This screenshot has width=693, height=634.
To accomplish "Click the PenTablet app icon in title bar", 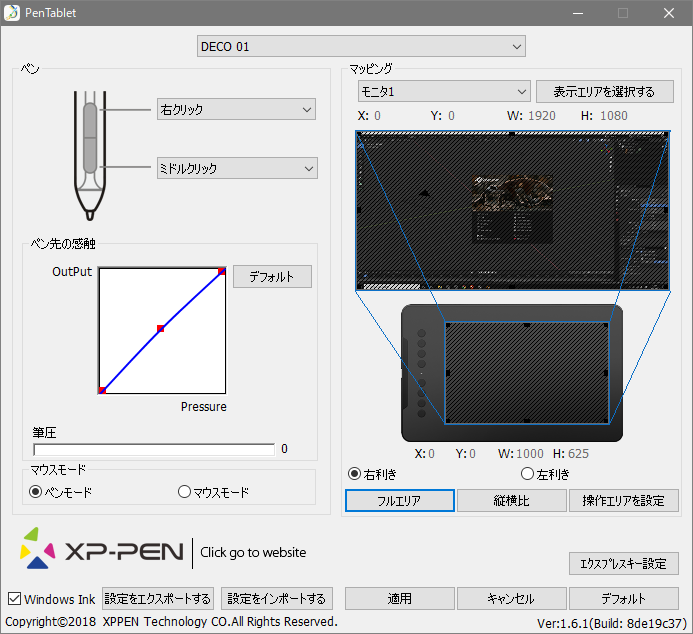I will (12, 13).
